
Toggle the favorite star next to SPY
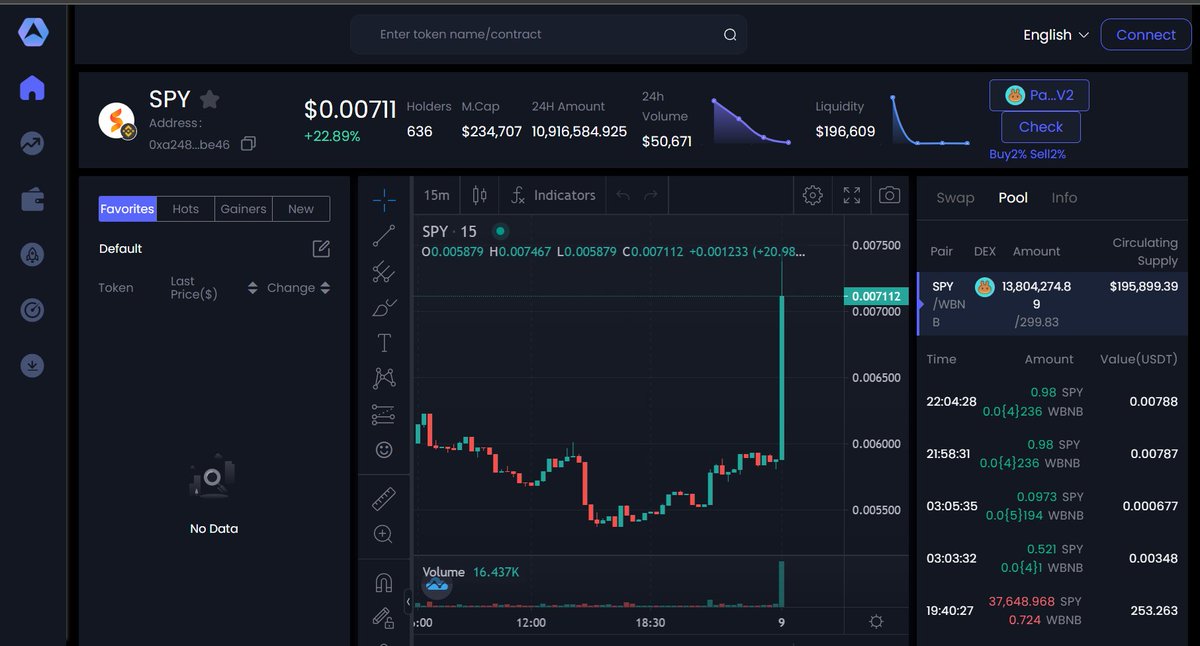[209, 99]
